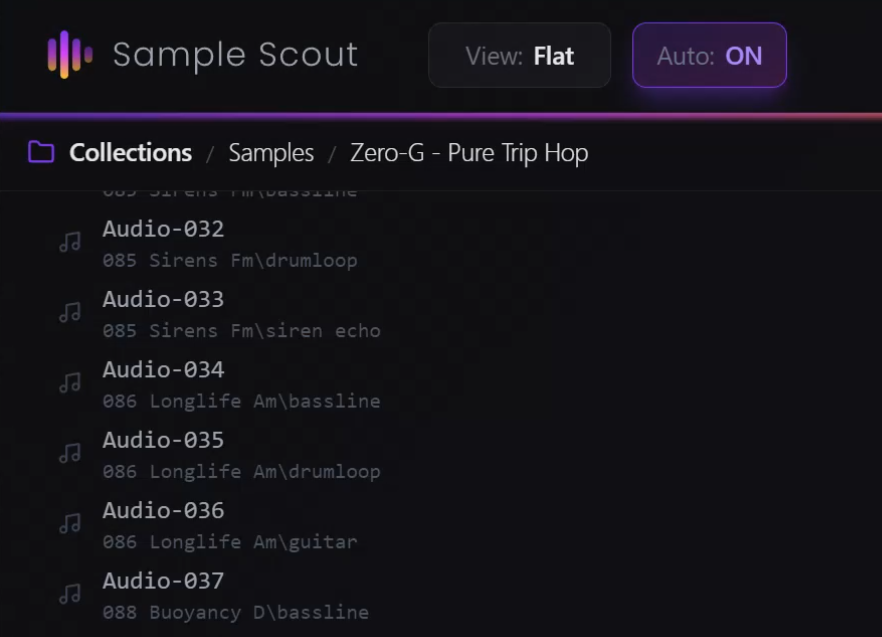This screenshot has width=882, height=637.
Task: Navigate to the Samples breadcrumb
Action: 271,153
